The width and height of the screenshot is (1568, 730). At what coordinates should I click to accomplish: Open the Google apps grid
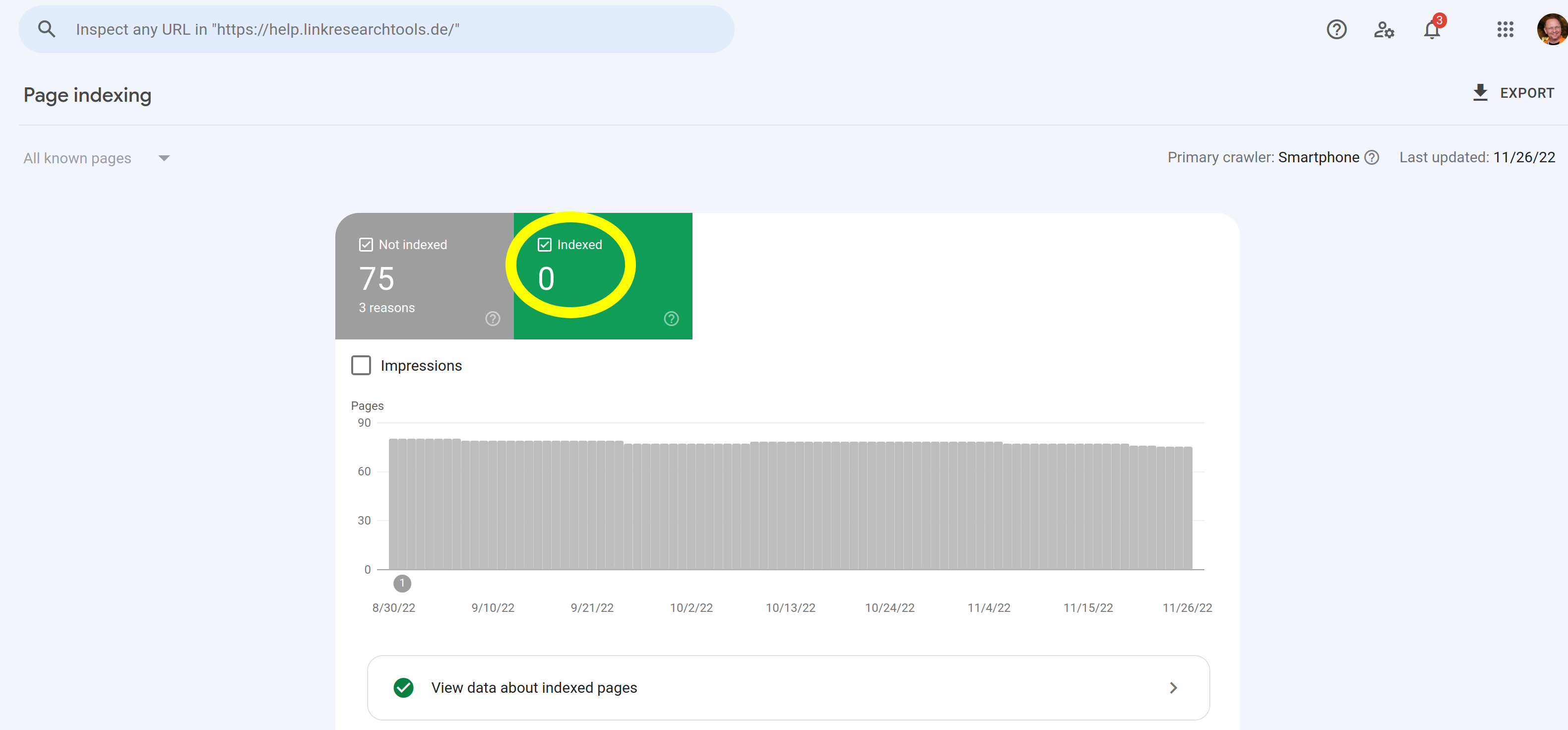tap(1505, 29)
